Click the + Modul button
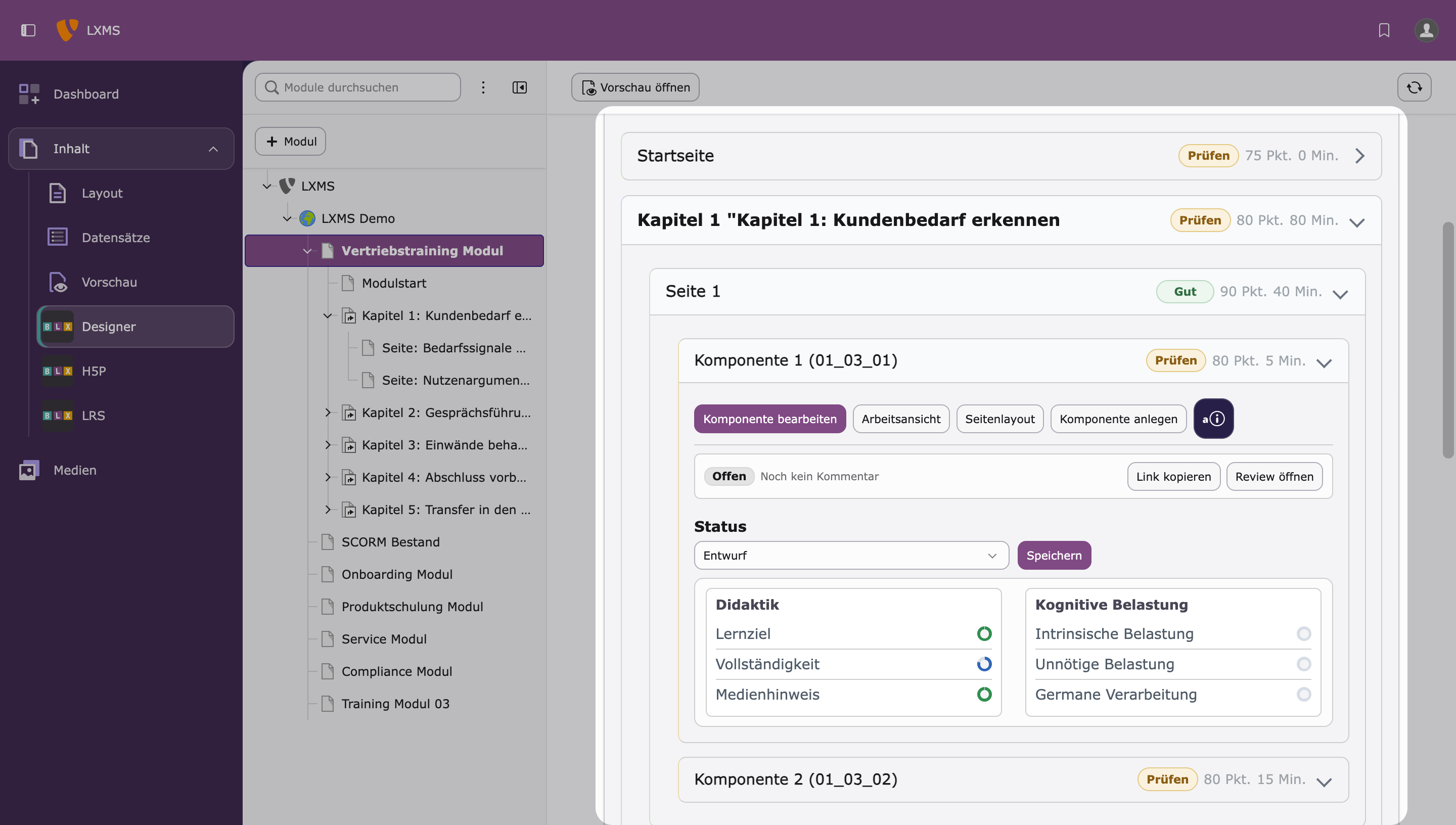Screen dimensions: 1456x825 coord(291,141)
